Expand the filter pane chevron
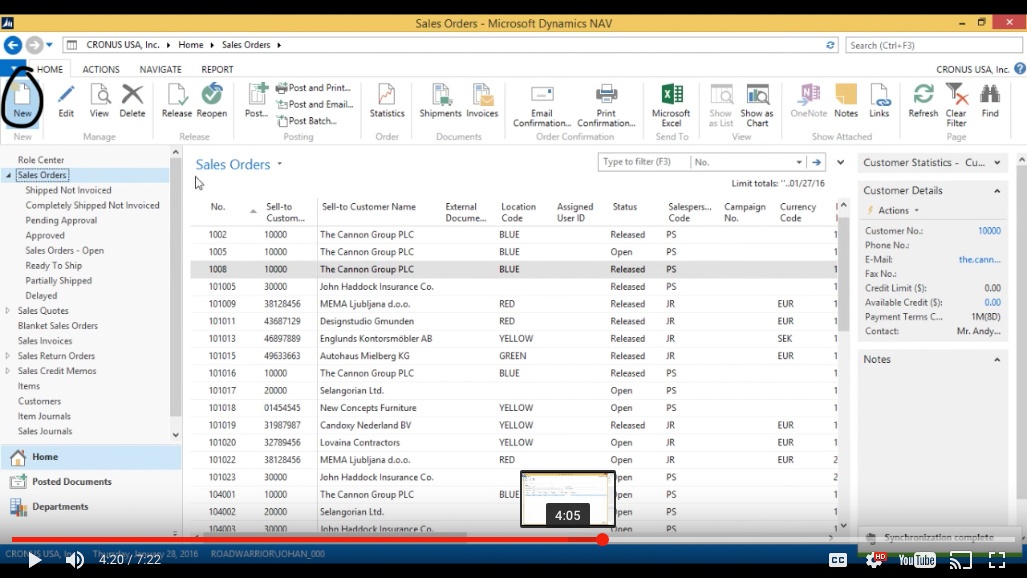Viewport: 1027px width, 578px height. (x=840, y=162)
